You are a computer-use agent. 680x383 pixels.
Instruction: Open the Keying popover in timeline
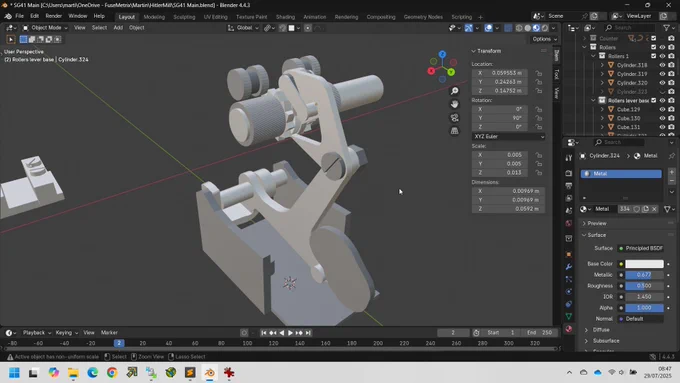[x=66, y=333]
